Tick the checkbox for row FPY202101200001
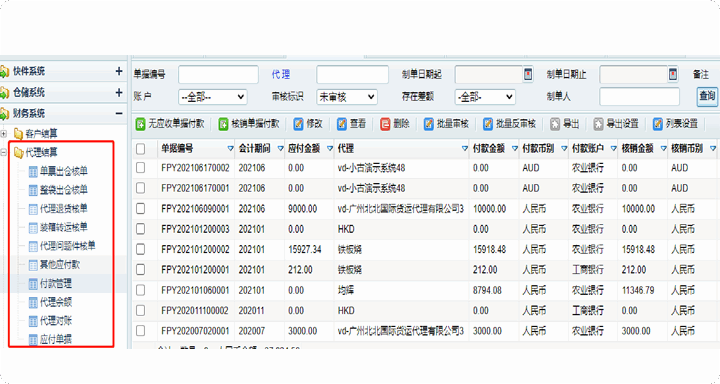 tap(141, 270)
